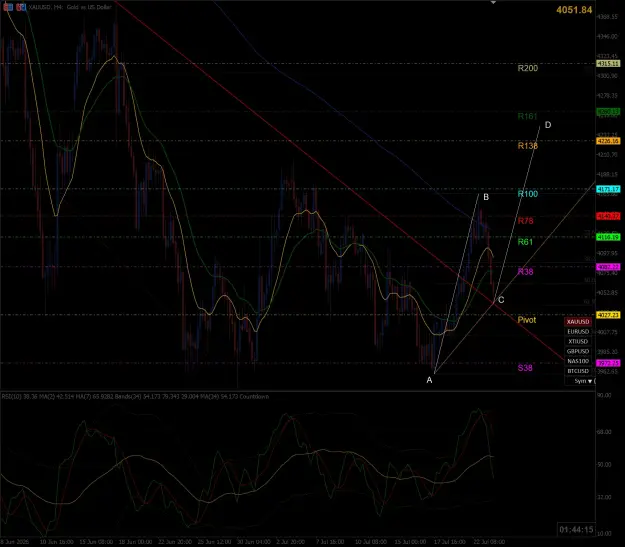Click the current price 4051.84 label
The width and height of the screenshot is (625, 547).
pyautogui.click(x=574, y=10)
